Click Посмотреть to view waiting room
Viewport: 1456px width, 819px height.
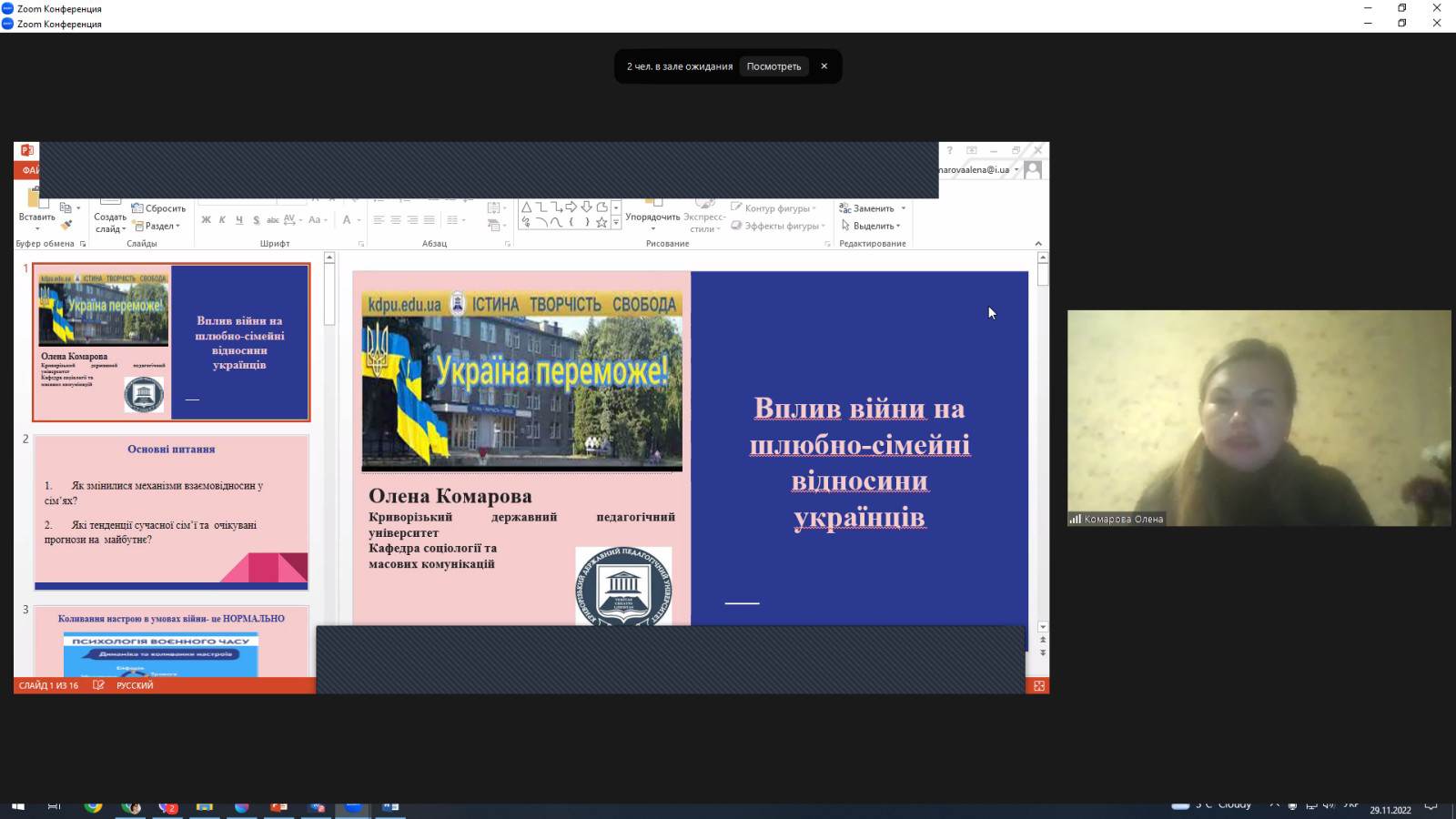coord(773,66)
